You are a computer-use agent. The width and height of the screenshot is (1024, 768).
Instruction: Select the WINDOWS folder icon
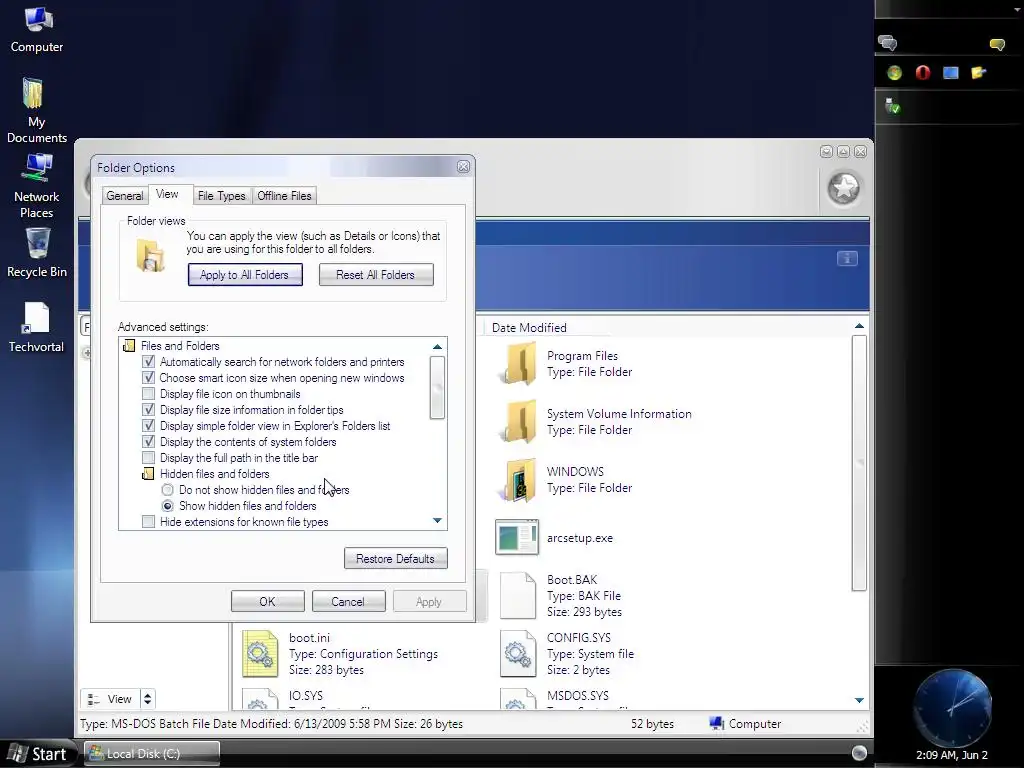[518, 480]
